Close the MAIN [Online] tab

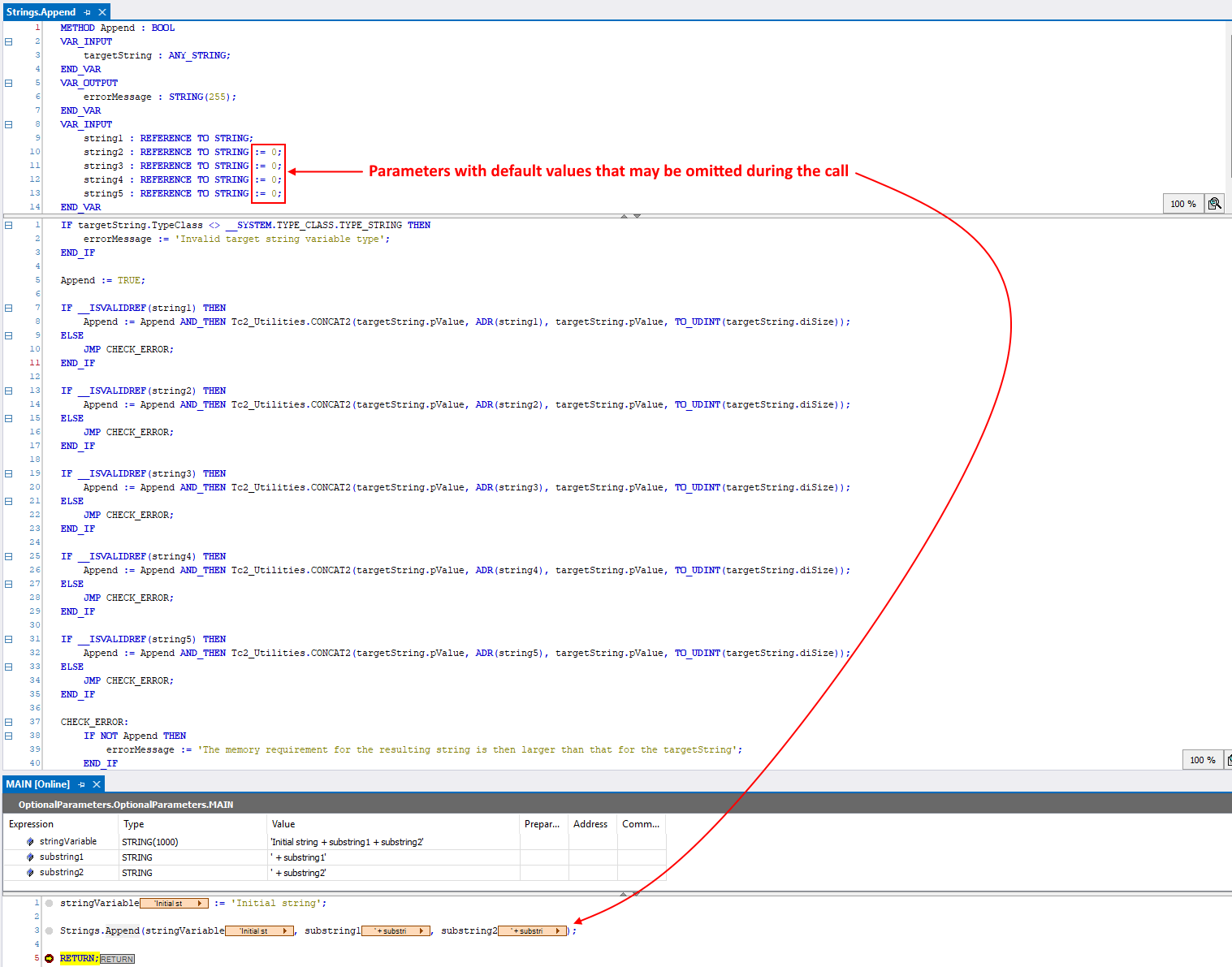(x=96, y=784)
